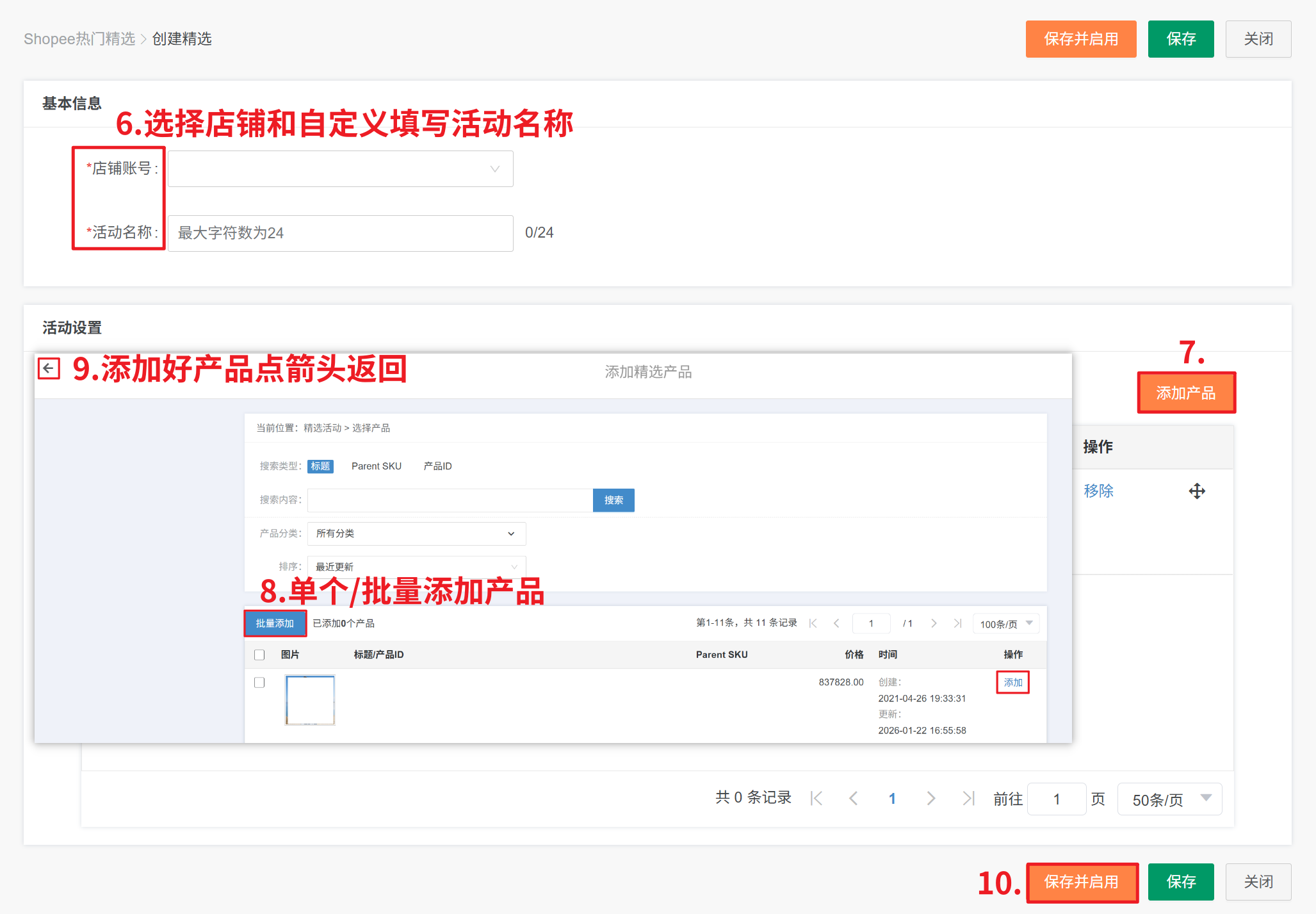
Task: Click the back arrow icon in product panel
Action: [x=49, y=368]
